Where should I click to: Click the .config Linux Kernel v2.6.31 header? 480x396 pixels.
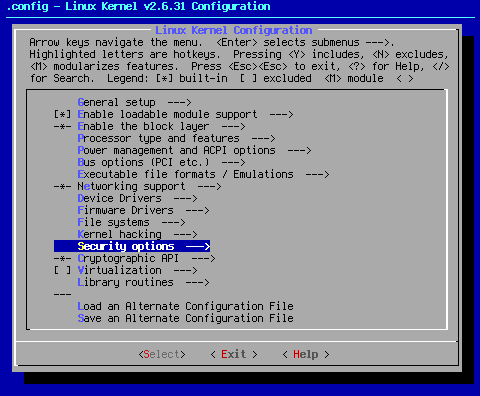[x=138, y=6]
